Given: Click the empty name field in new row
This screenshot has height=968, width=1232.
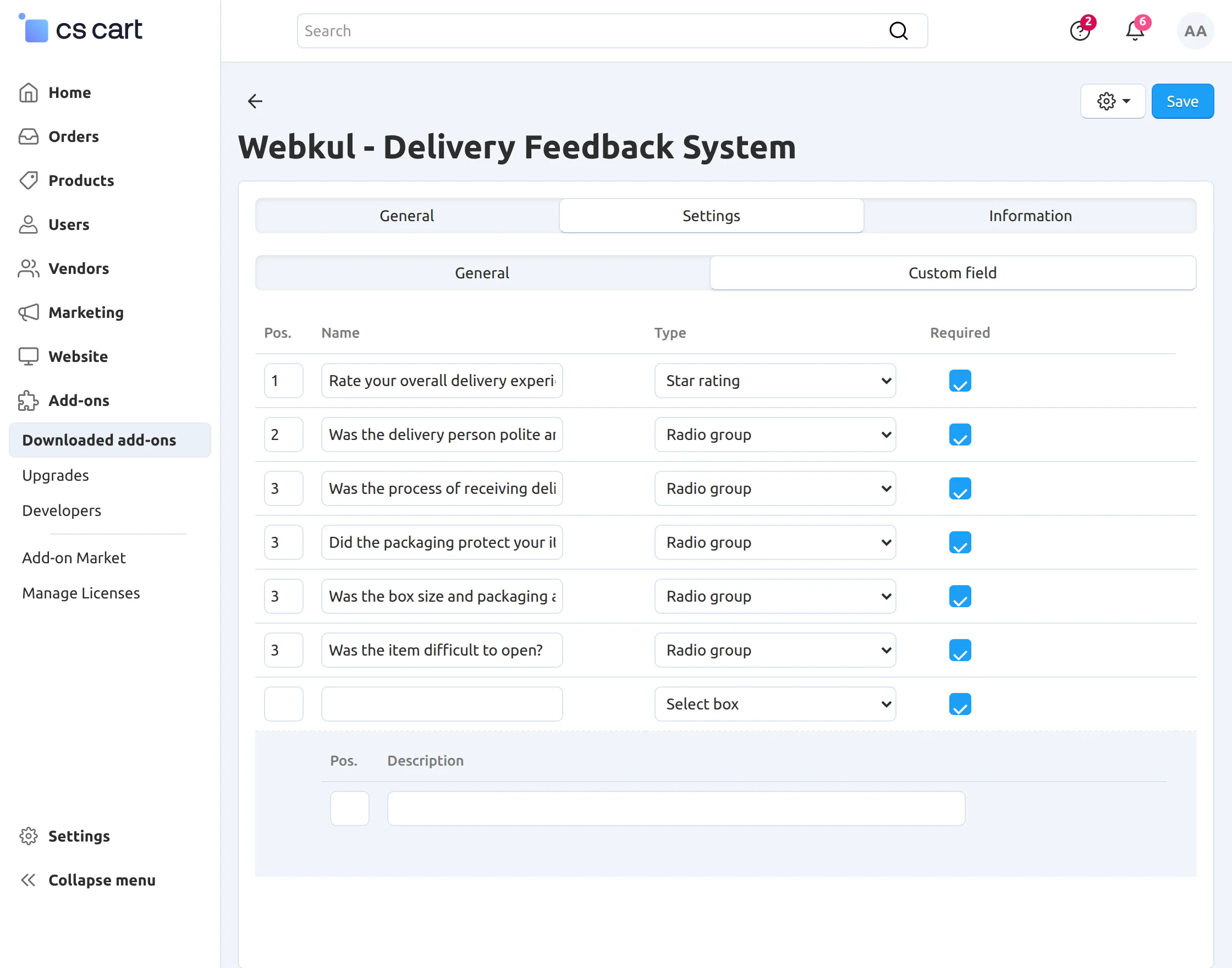Looking at the screenshot, I should pos(442,704).
